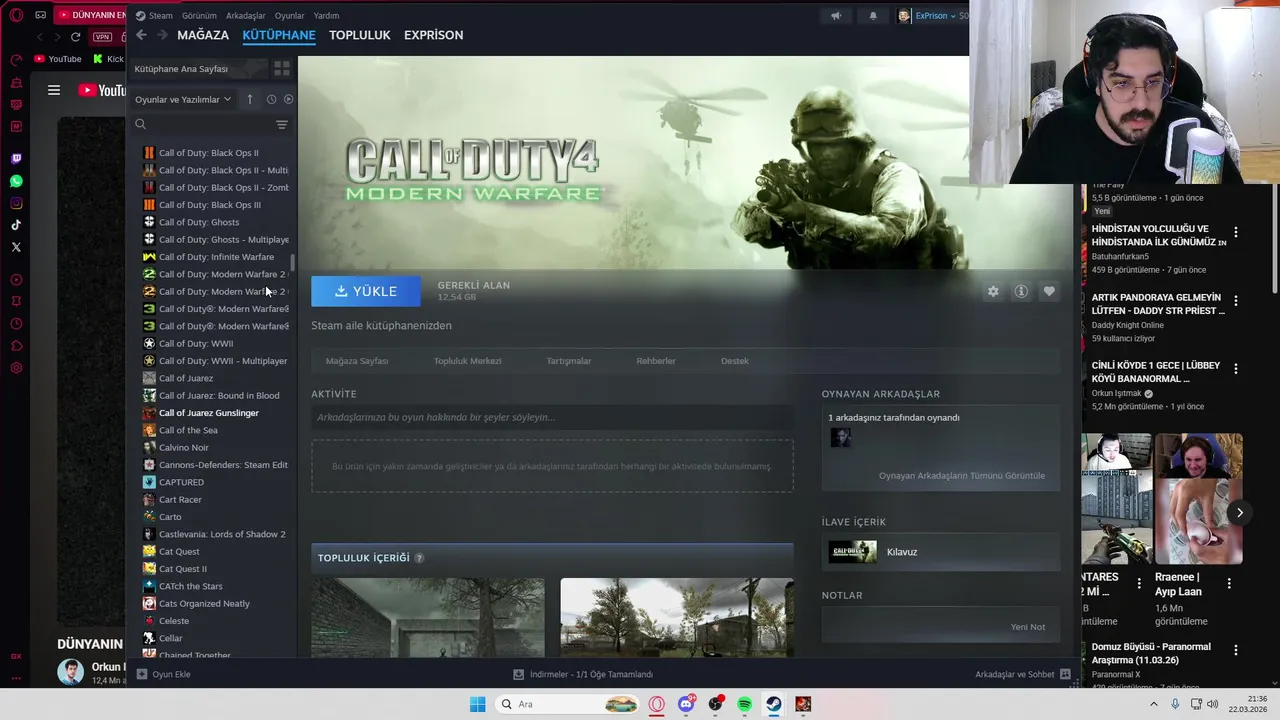Open Spotify from taskbar

point(744,704)
